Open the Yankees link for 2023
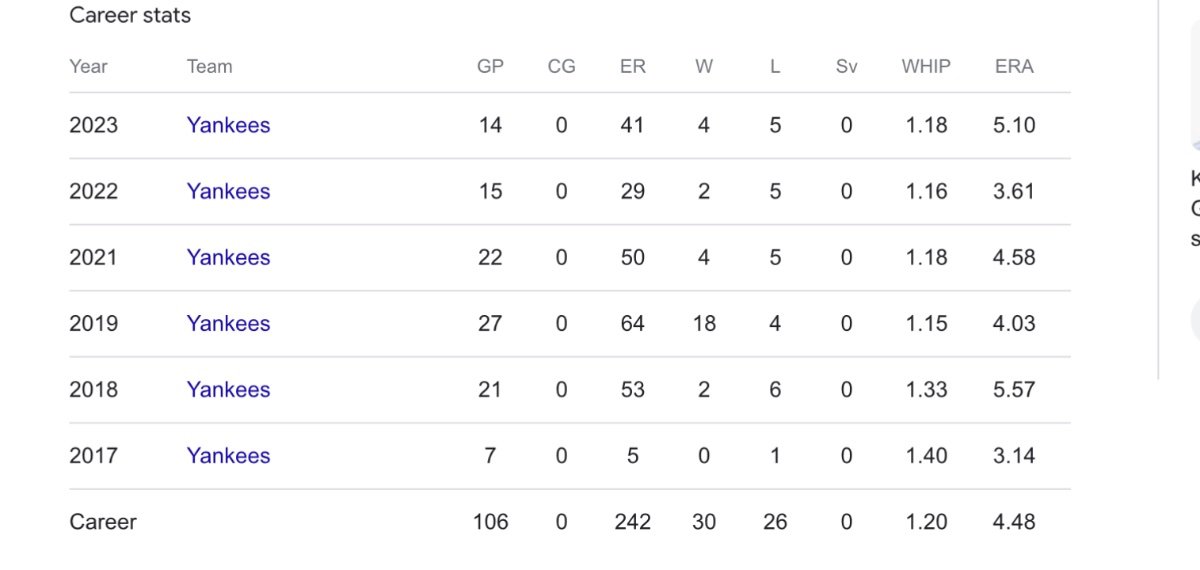1200x570 pixels. pos(228,125)
